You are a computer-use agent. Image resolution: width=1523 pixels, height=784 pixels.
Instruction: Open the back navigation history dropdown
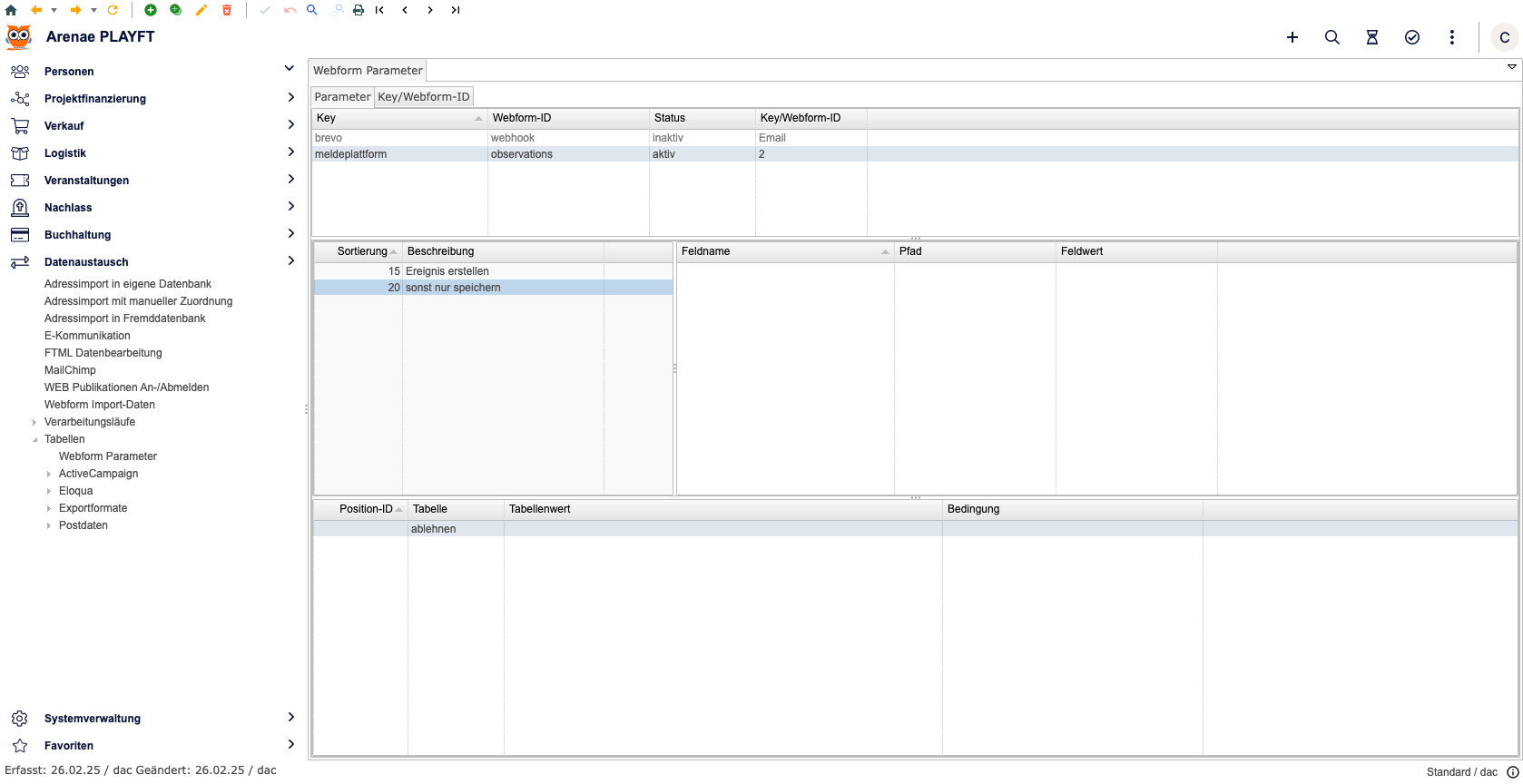[54, 10]
